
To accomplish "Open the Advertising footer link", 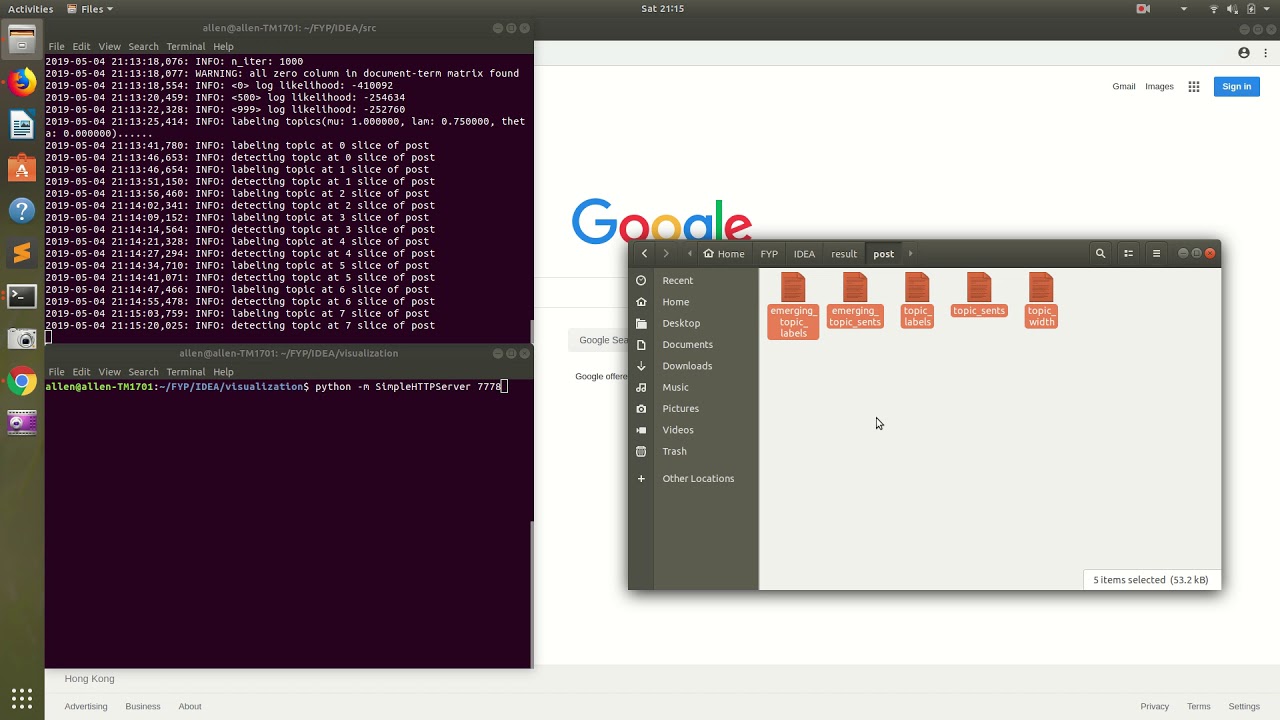I will 86,707.
